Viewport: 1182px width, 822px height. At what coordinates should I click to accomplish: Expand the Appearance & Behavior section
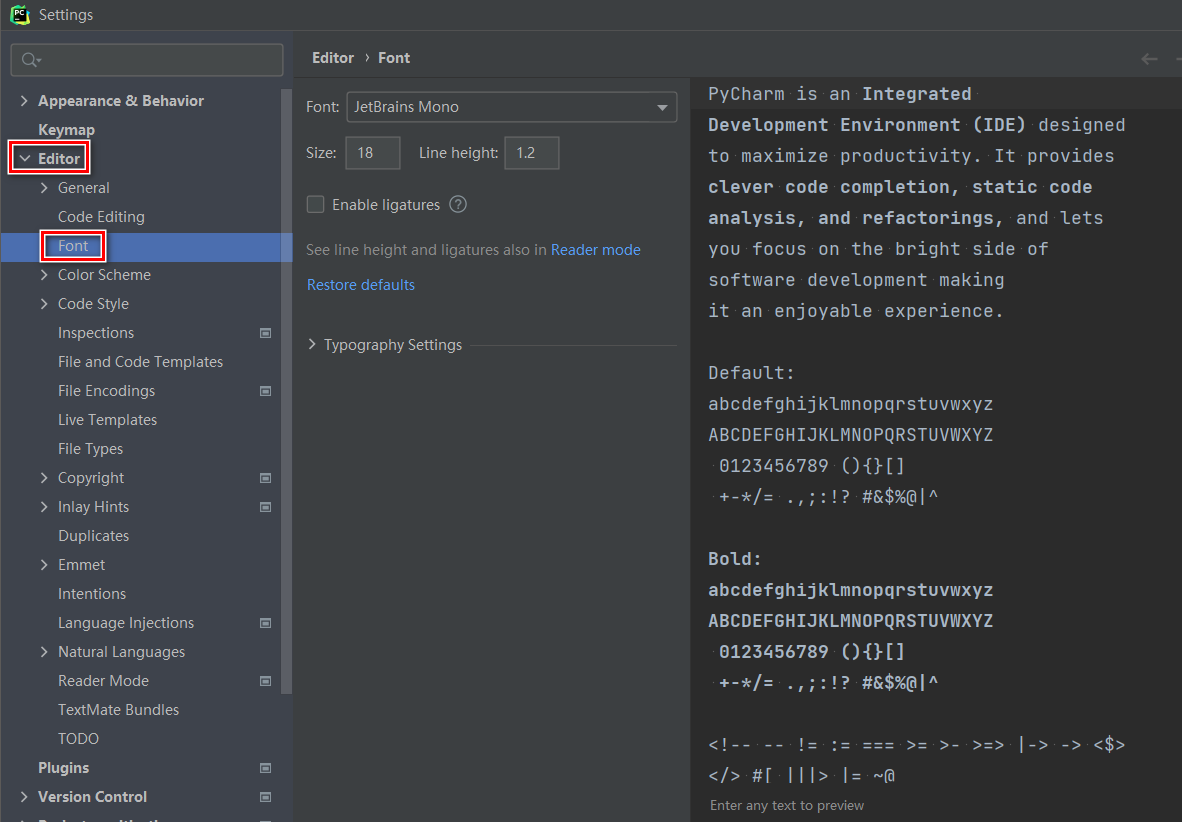click(x=23, y=100)
